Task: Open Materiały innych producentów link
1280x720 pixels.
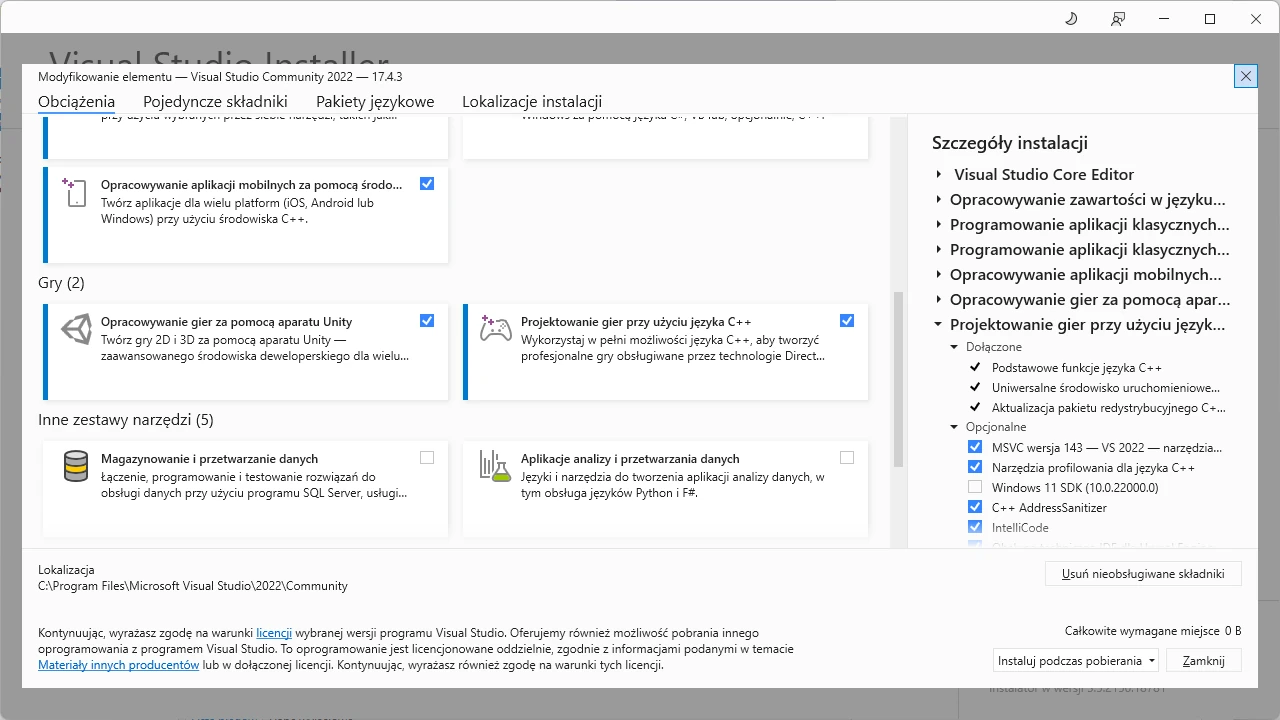Action: 119,665
